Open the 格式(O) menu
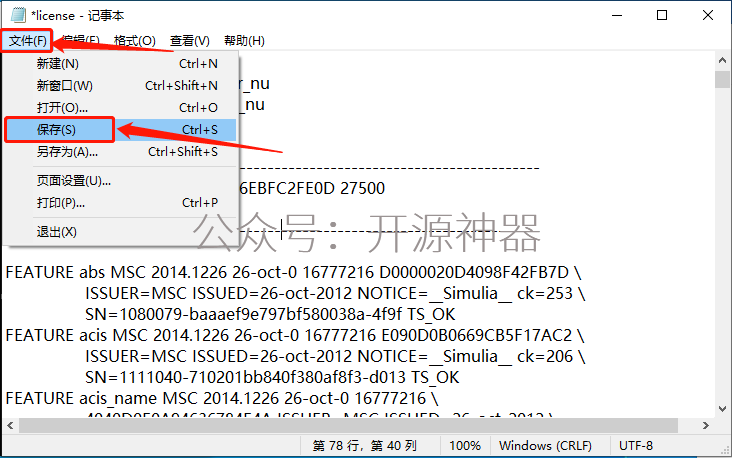 (x=134, y=41)
